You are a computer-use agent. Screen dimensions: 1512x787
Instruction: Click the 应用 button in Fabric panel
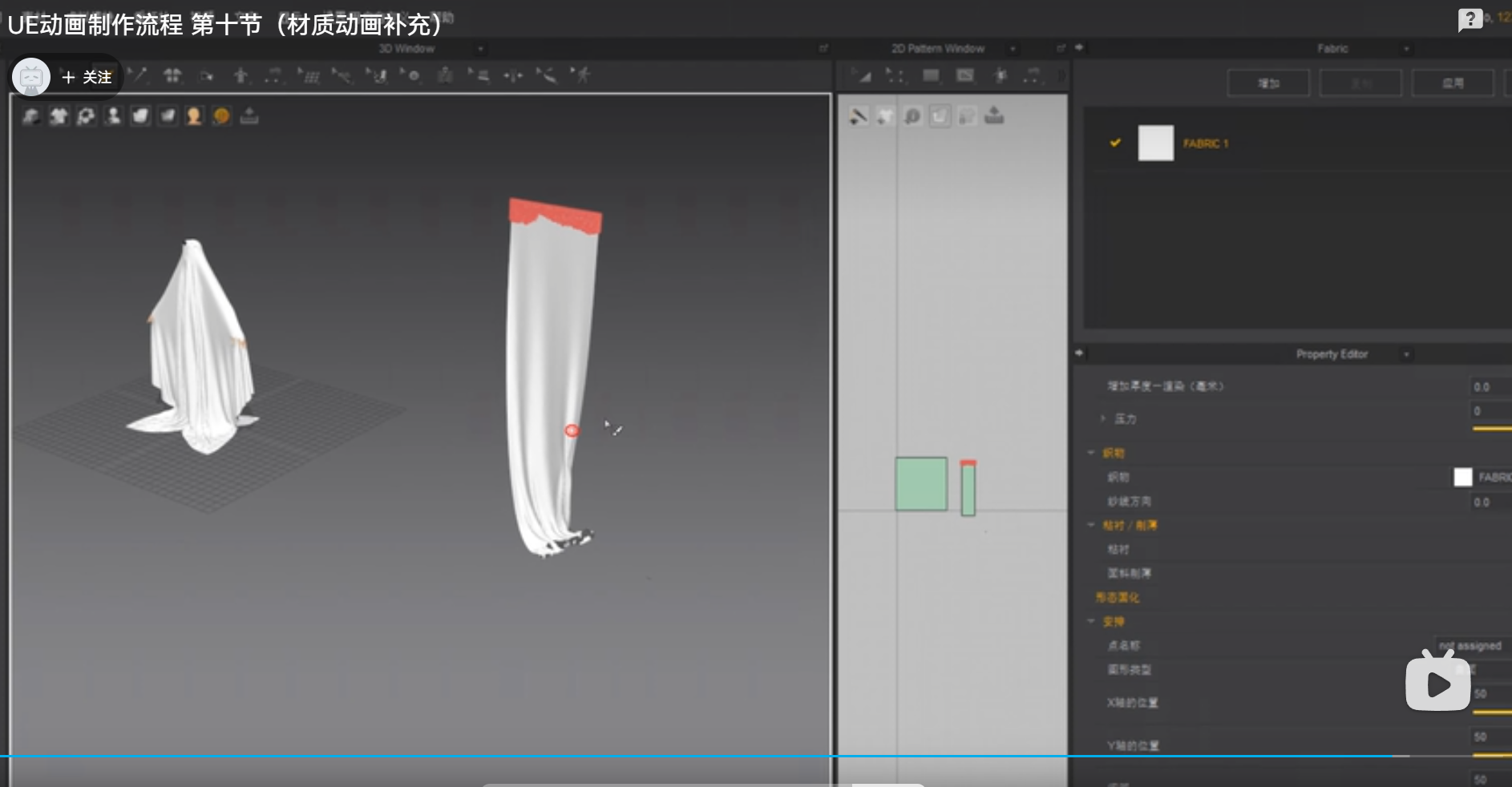click(1453, 83)
